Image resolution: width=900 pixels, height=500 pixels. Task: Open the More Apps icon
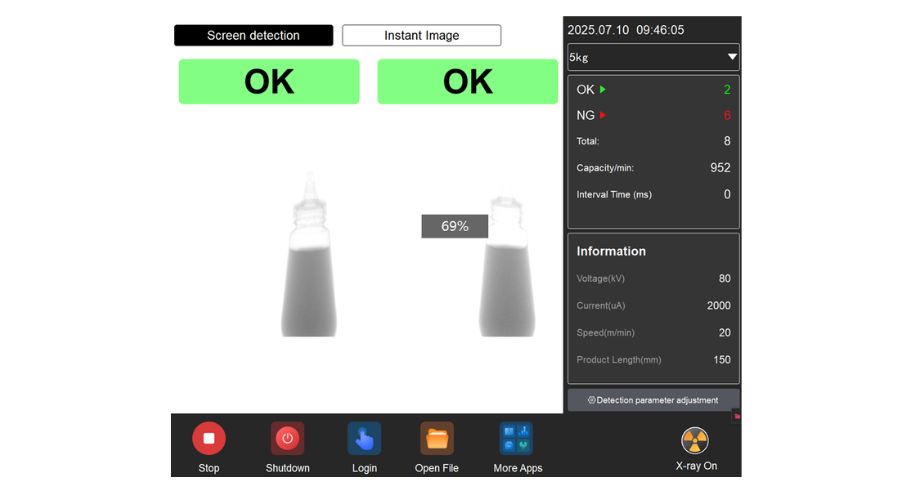click(x=516, y=438)
